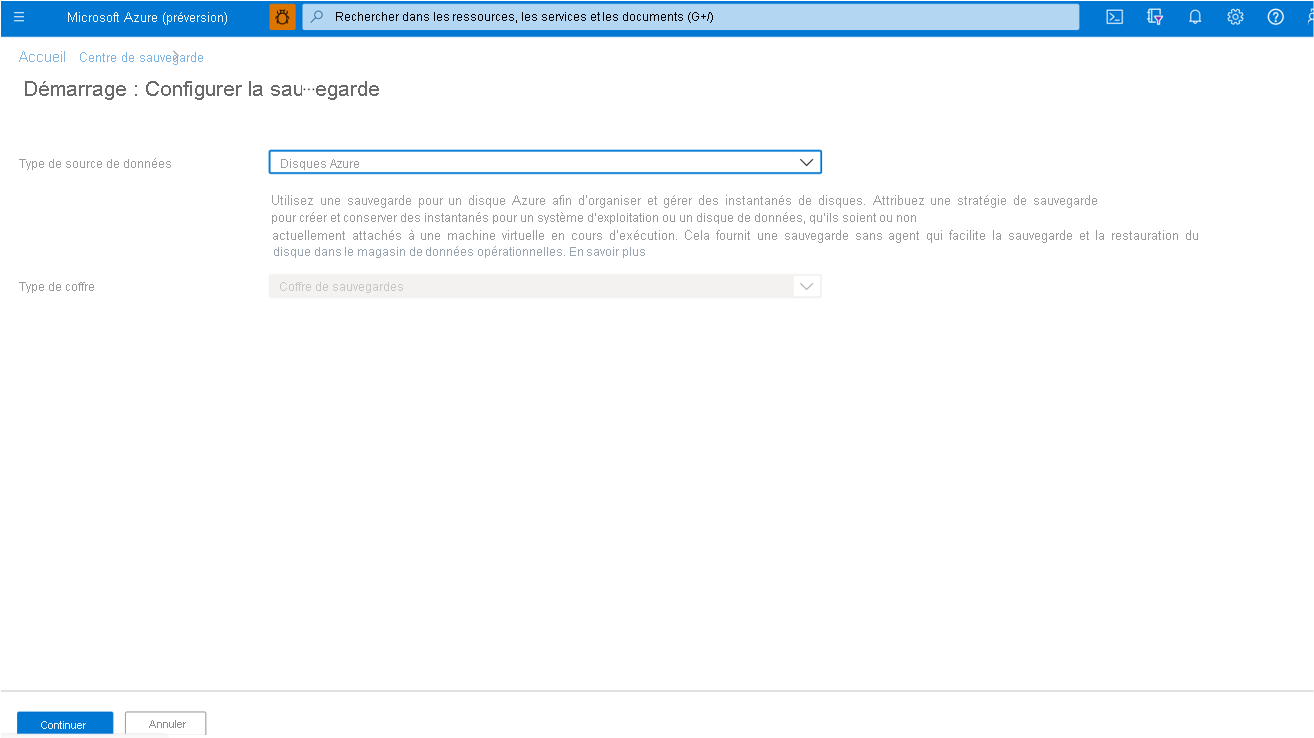
Task: Open the disabled Coffre de sauvegardes dropdown
Action: (x=545, y=286)
